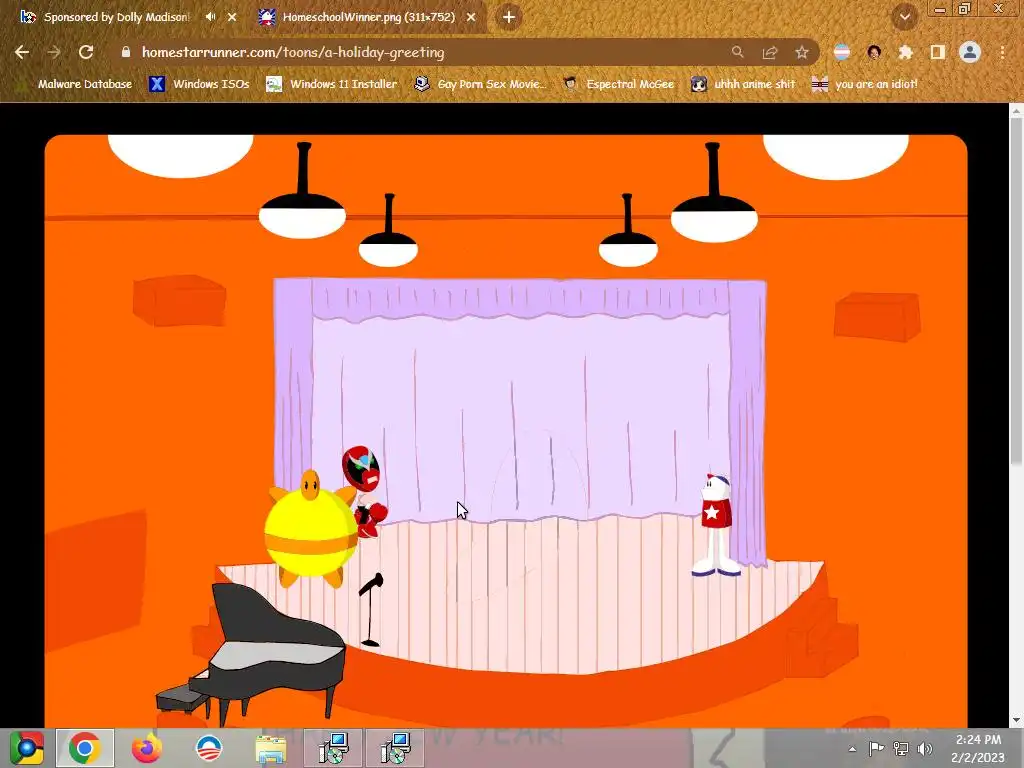Image resolution: width=1024 pixels, height=768 pixels.
Task: Switch to Sponsored by Dolly Madison tab
Action: click(x=116, y=17)
